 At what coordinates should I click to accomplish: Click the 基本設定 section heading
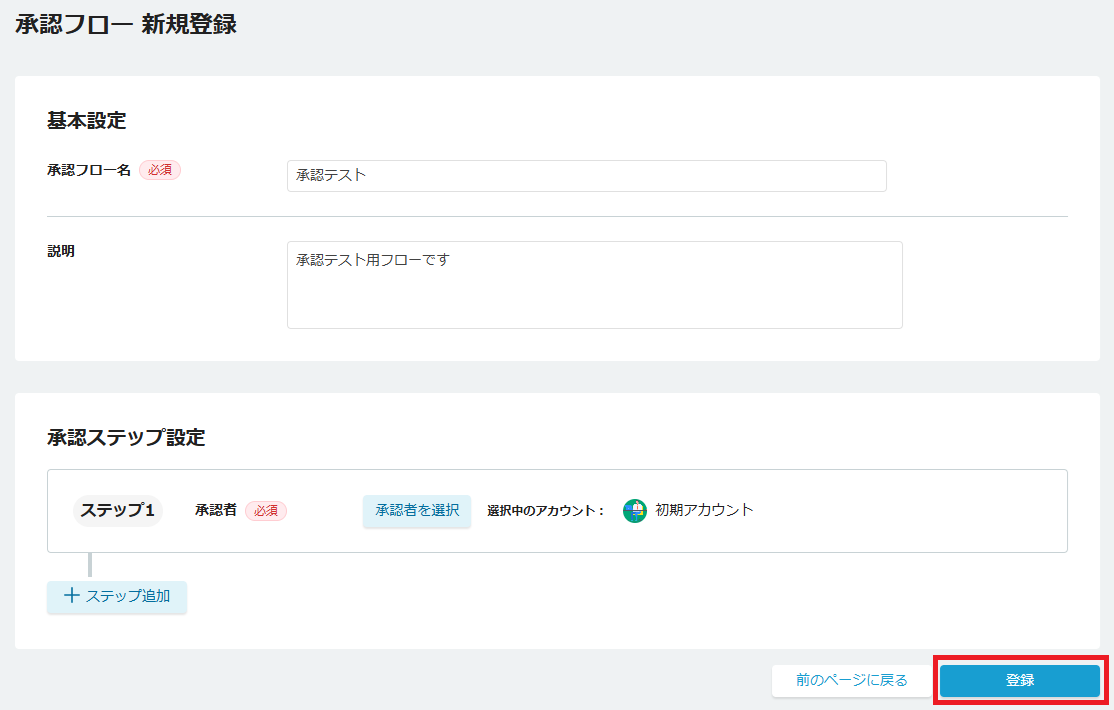(x=87, y=121)
